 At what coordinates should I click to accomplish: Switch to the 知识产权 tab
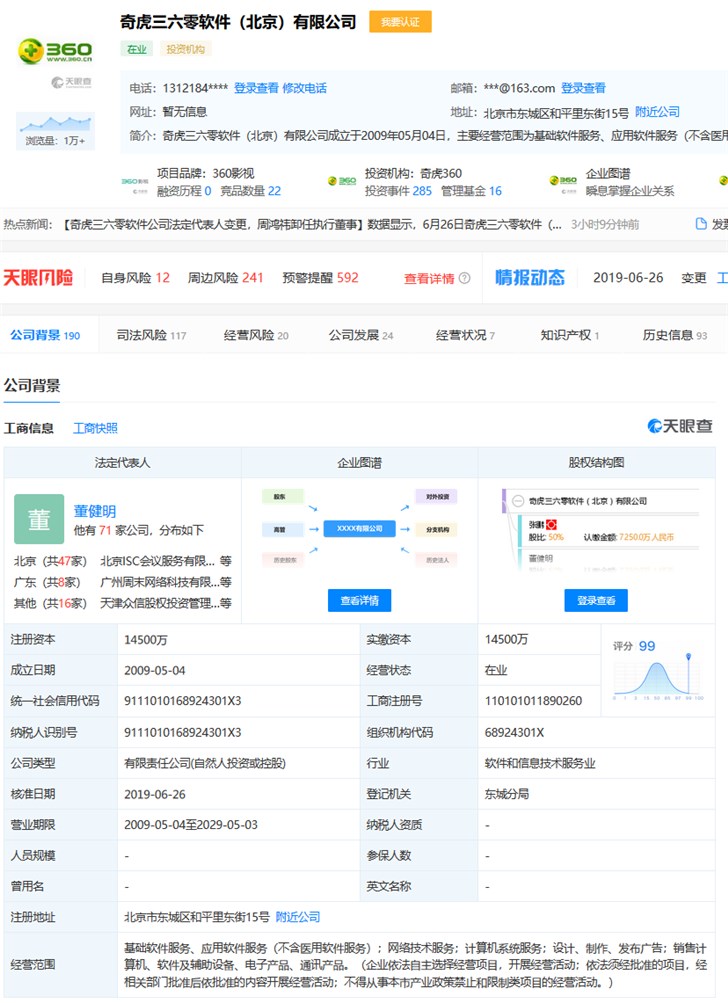tap(569, 335)
